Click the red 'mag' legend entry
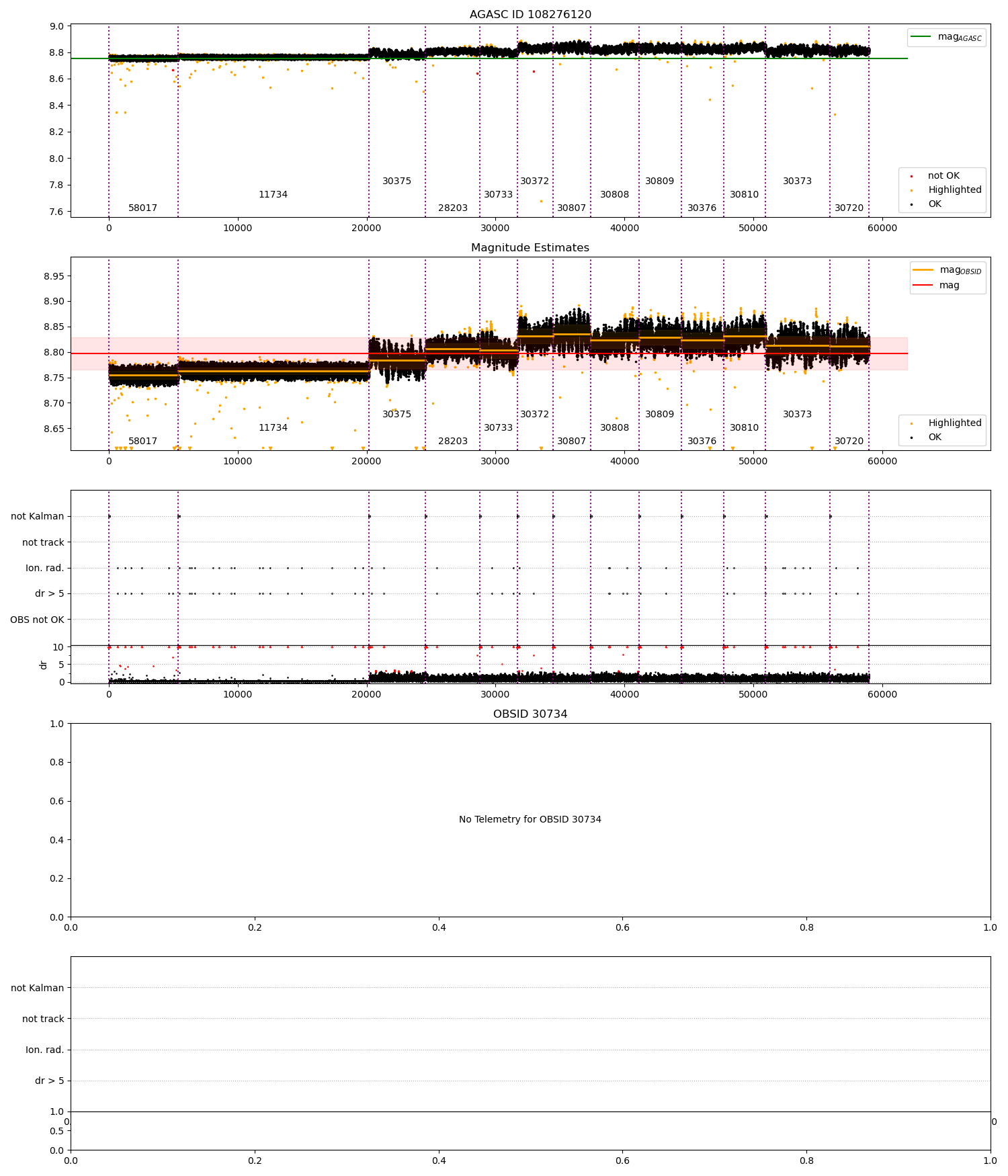This screenshot has width=1008, height=1176. point(937,286)
